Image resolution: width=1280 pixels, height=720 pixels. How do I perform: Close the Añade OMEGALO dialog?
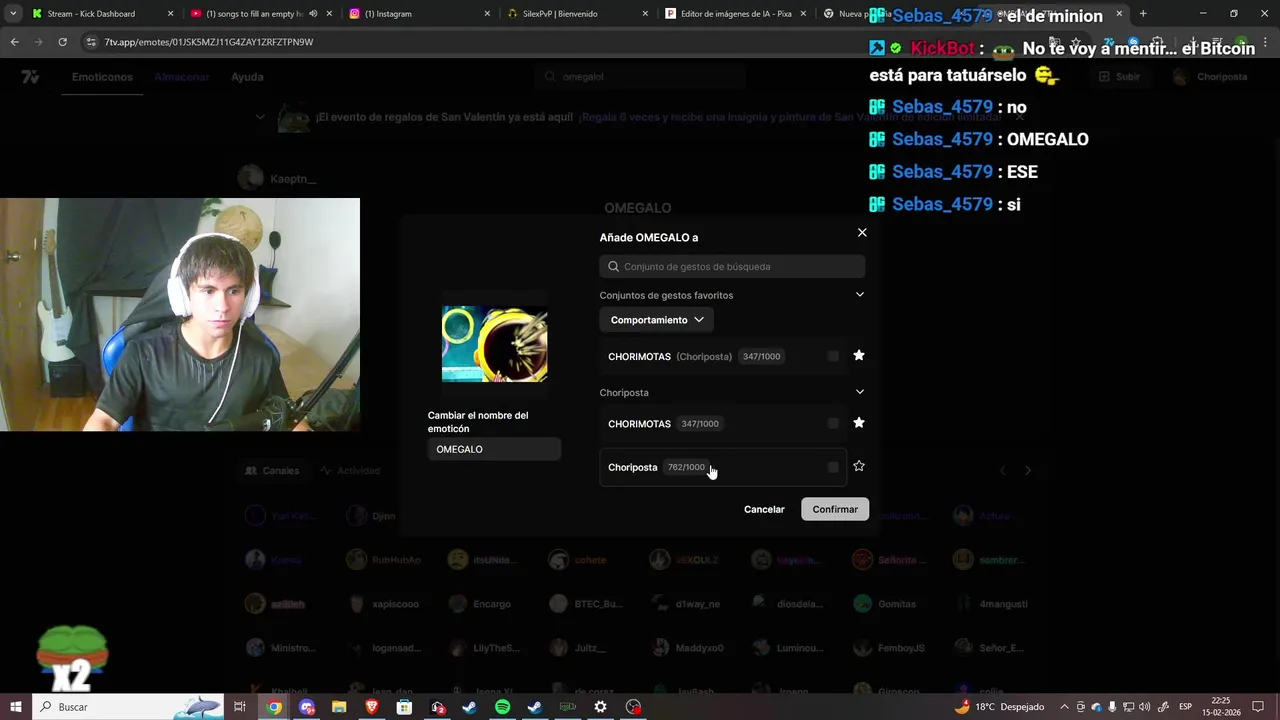click(862, 233)
